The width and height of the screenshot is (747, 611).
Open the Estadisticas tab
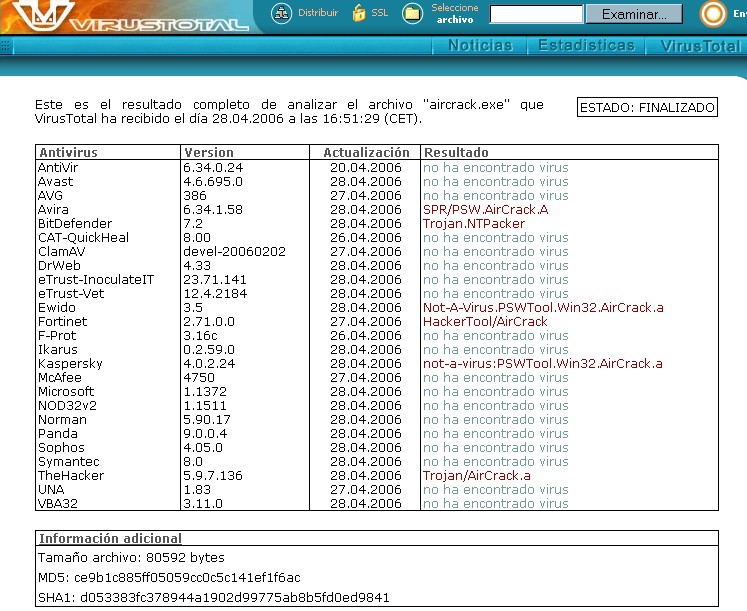[586, 46]
